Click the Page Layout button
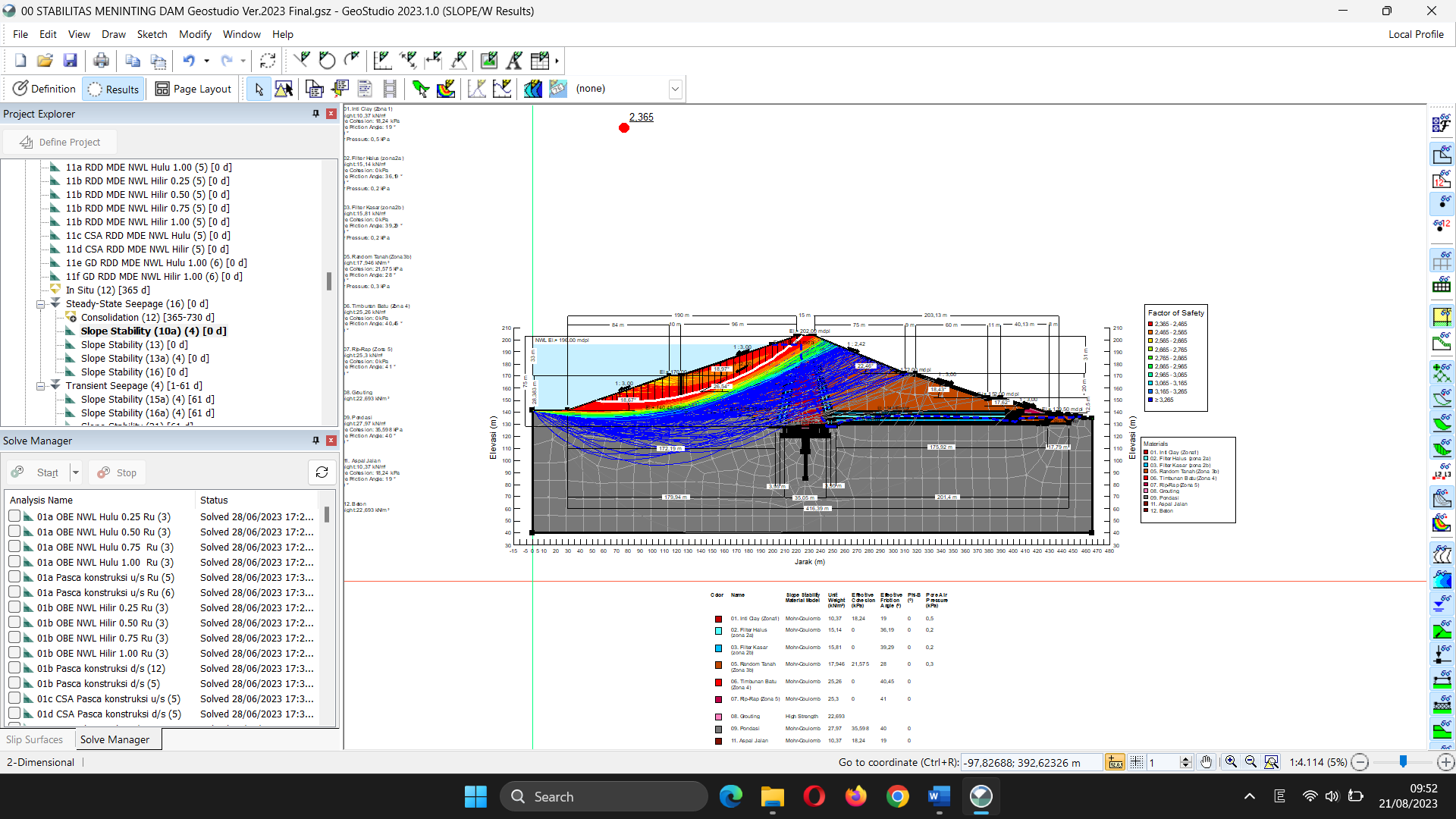 (x=193, y=89)
